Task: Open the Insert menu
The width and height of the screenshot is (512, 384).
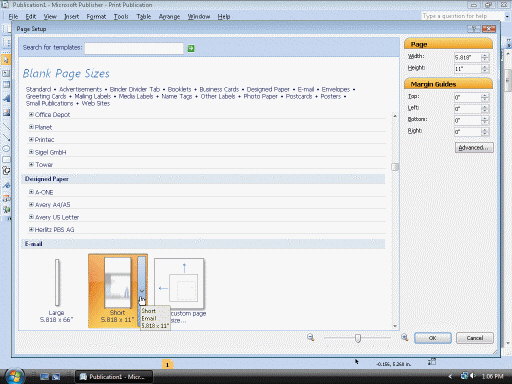Action: point(72,16)
